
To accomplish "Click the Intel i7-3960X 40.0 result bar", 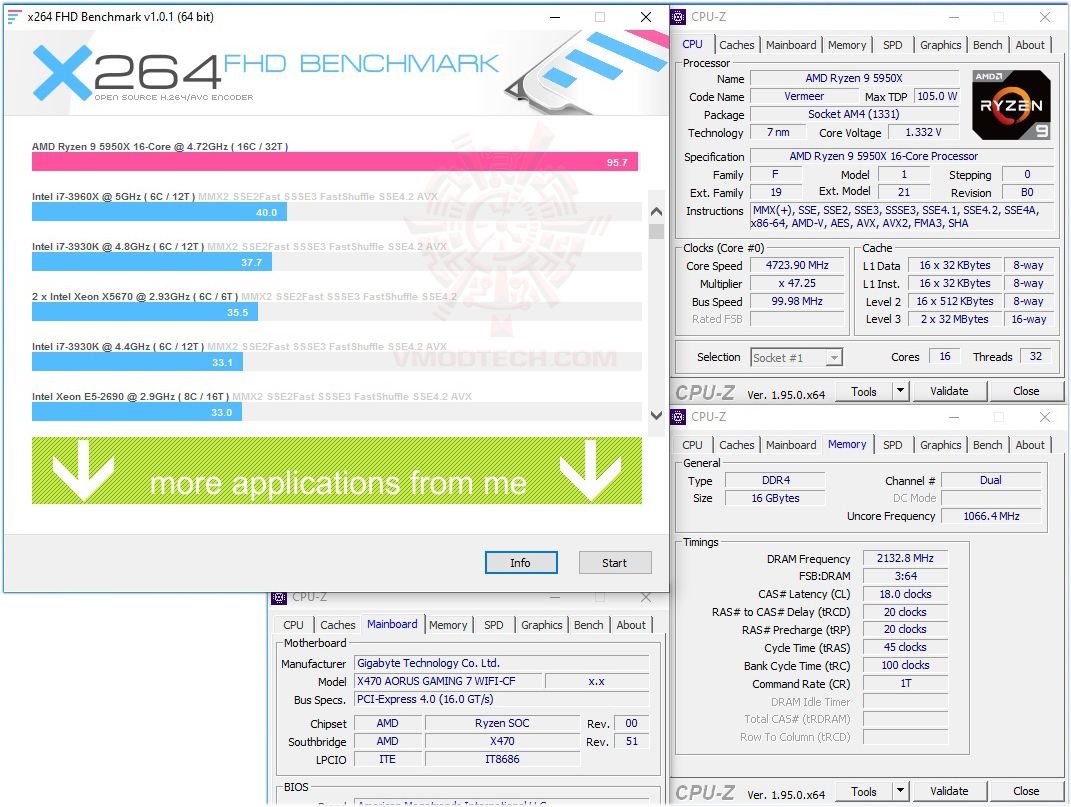I will click(x=159, y=212).
